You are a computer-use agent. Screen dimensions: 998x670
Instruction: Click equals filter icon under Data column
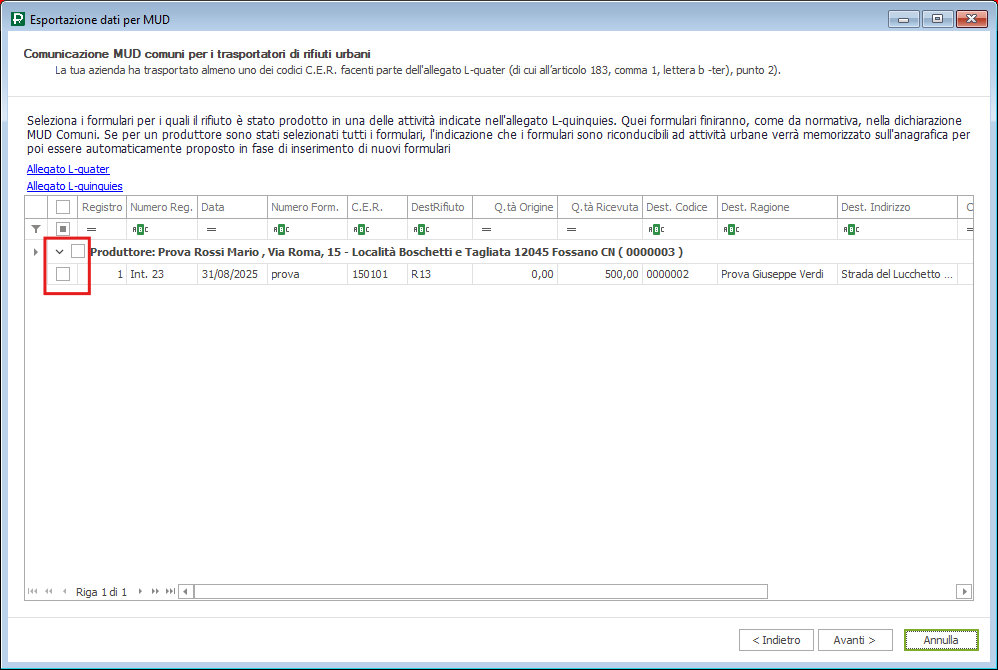(210, 229)
